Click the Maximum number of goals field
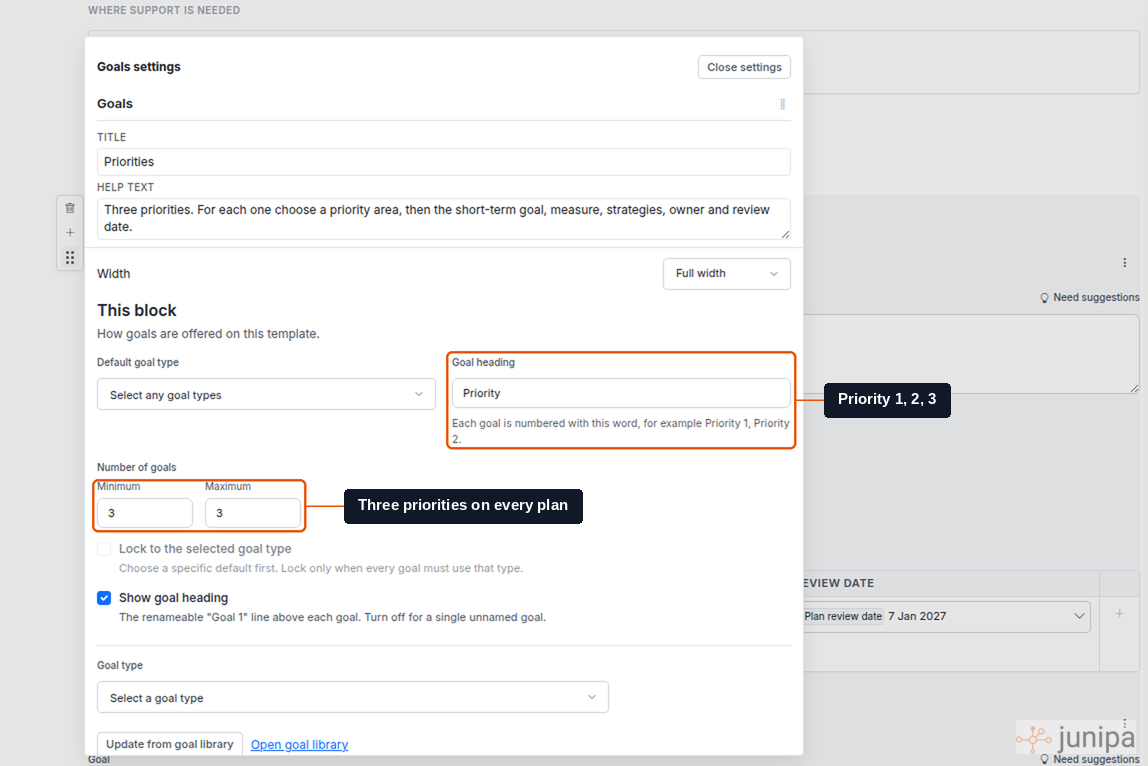 (x=253, y=513)
